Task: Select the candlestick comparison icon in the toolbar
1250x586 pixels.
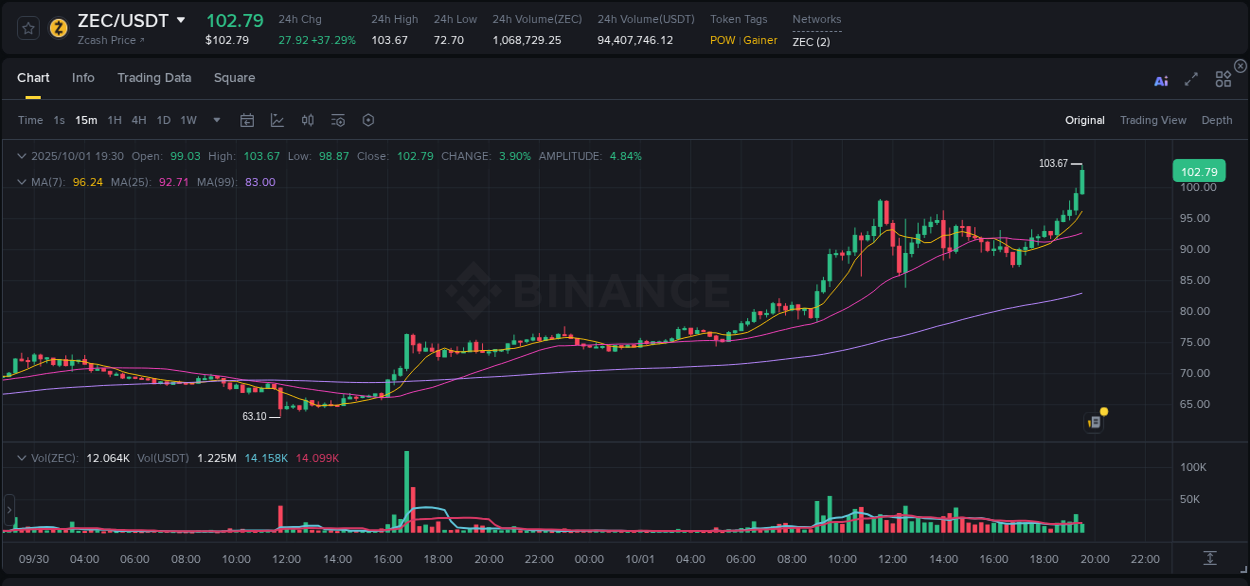Action: [x=307, y=119]
